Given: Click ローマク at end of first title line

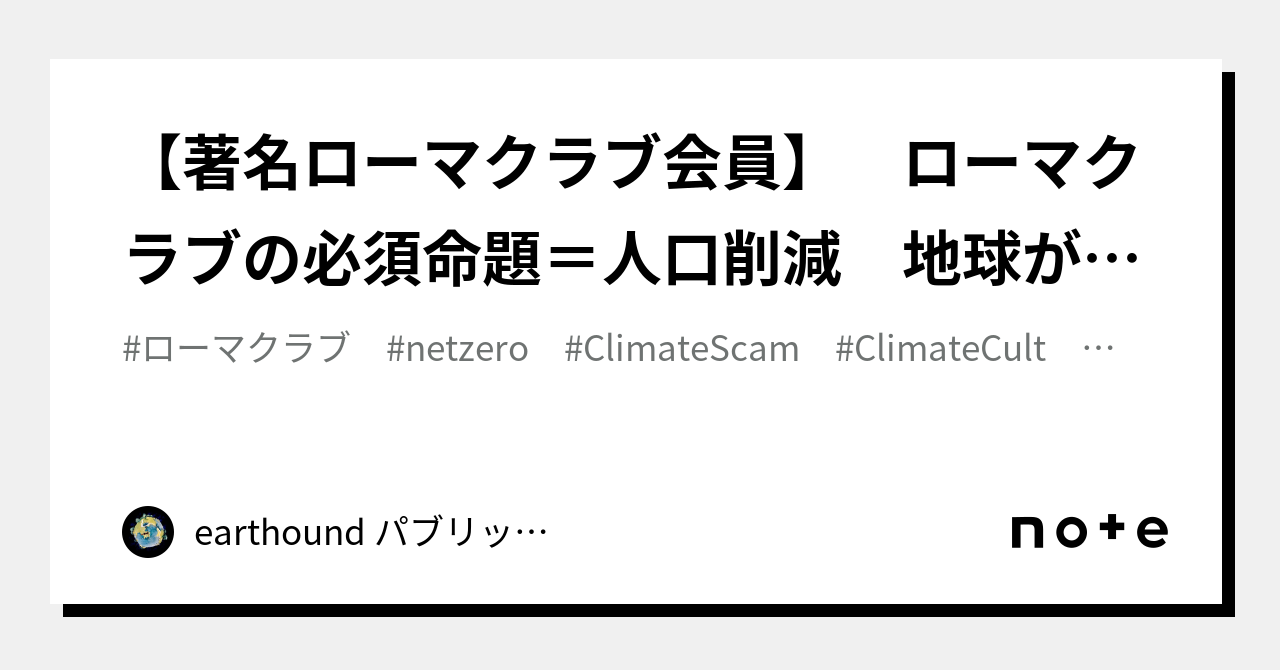Looking at the screenshot, I should tap(1024, 165).
